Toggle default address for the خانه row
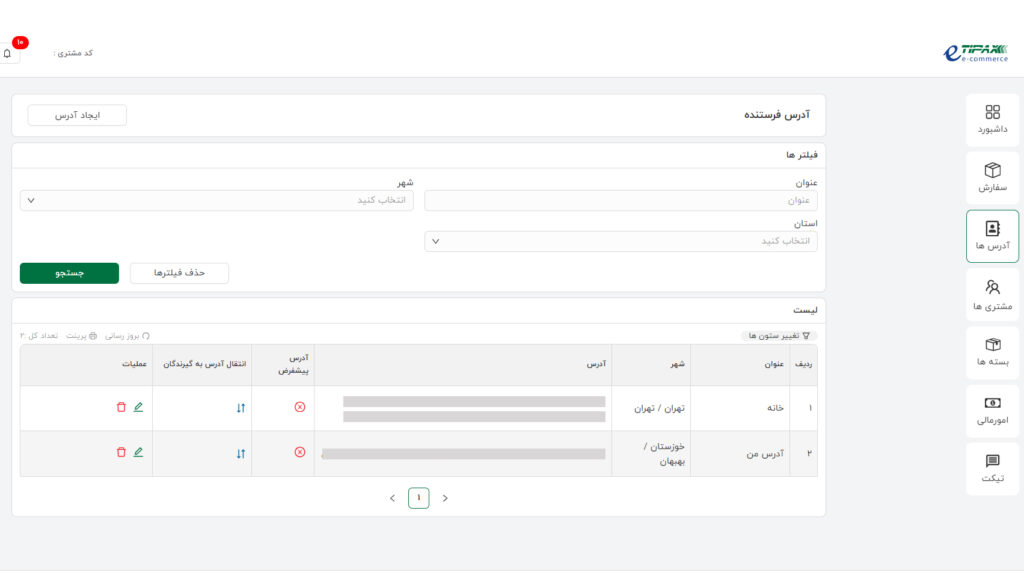This screenshot has width=1024, height=576. [299, 407]
